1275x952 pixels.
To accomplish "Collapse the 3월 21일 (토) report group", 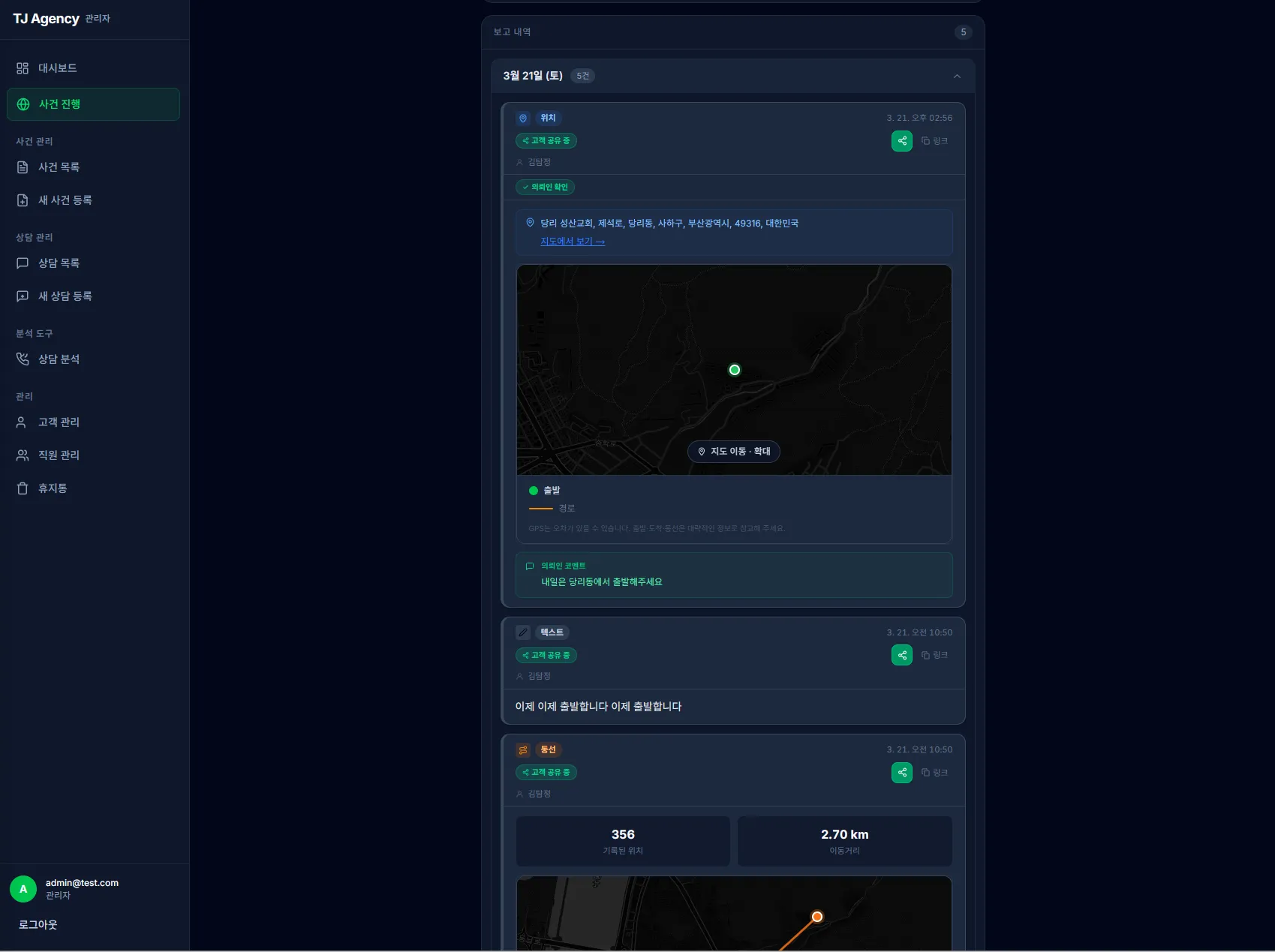I will click(x=957, y=77).
